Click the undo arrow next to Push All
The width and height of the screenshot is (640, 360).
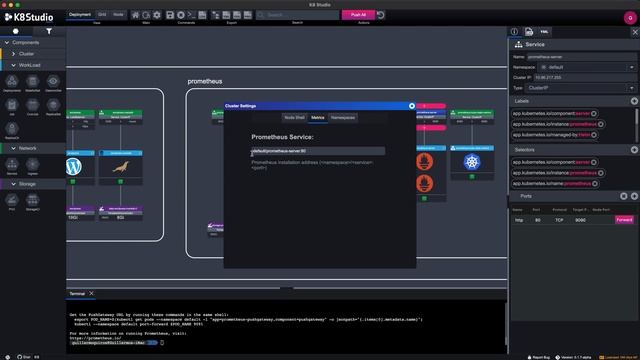point(380,15)
